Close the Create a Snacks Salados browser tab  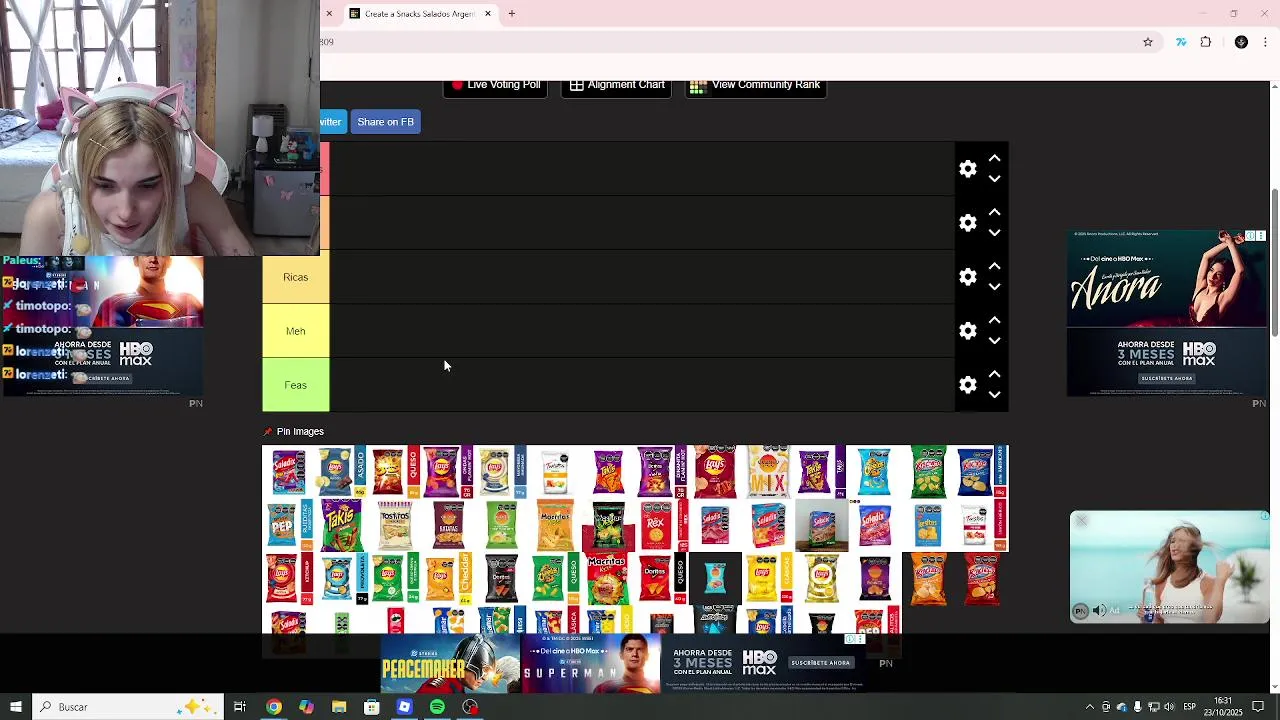tap(488, 14)
